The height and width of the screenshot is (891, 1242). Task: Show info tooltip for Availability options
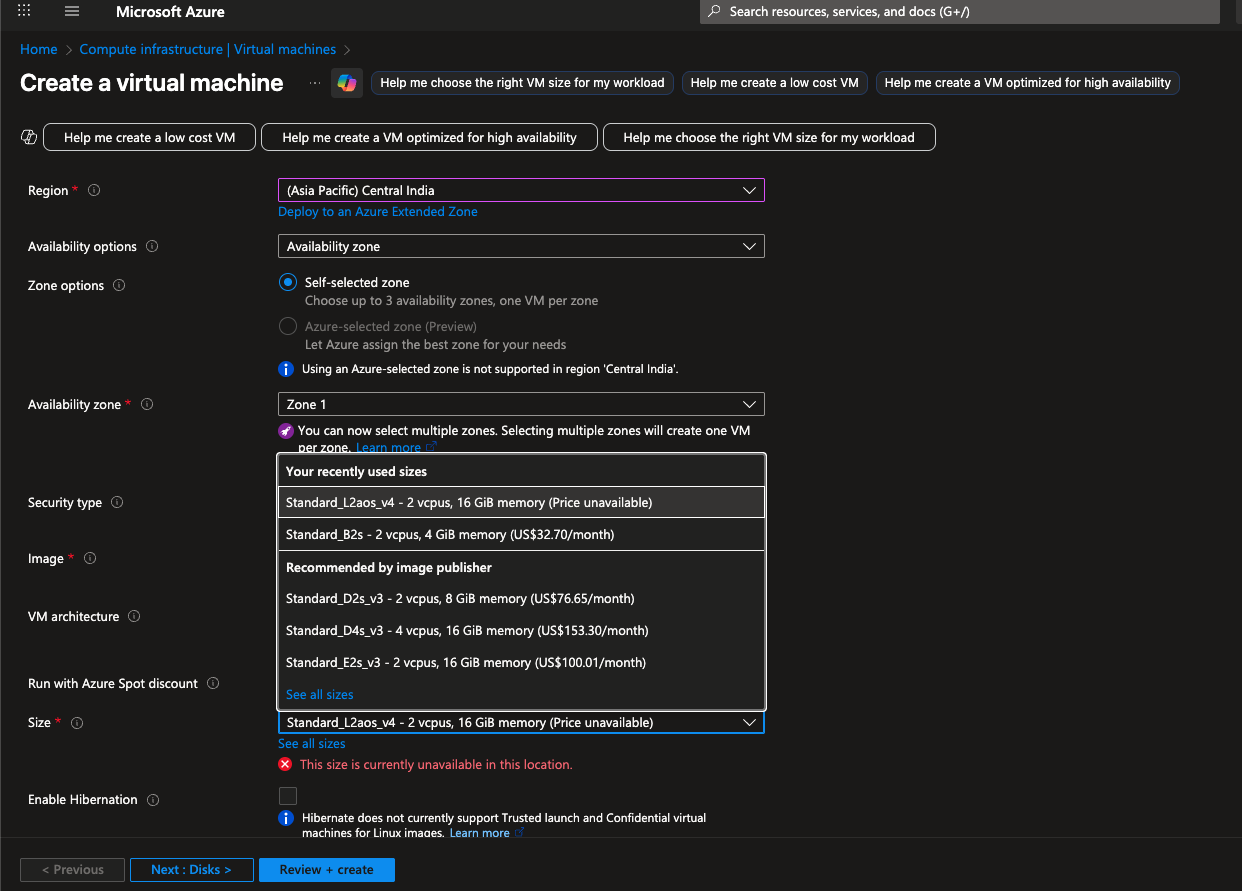pyautogui.click(x=152, y=246)
